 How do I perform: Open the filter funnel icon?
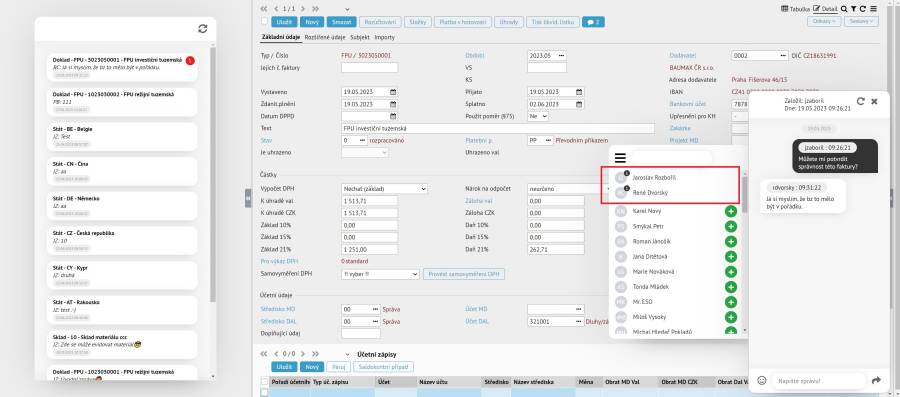(x=854, y=9)
